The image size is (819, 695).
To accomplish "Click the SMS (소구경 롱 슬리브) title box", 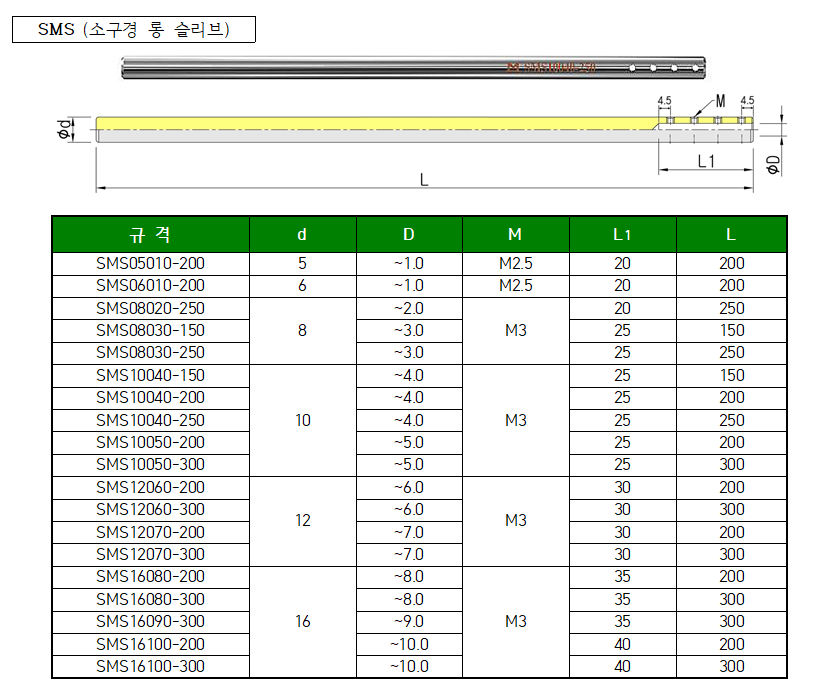I will click(133, 30).
